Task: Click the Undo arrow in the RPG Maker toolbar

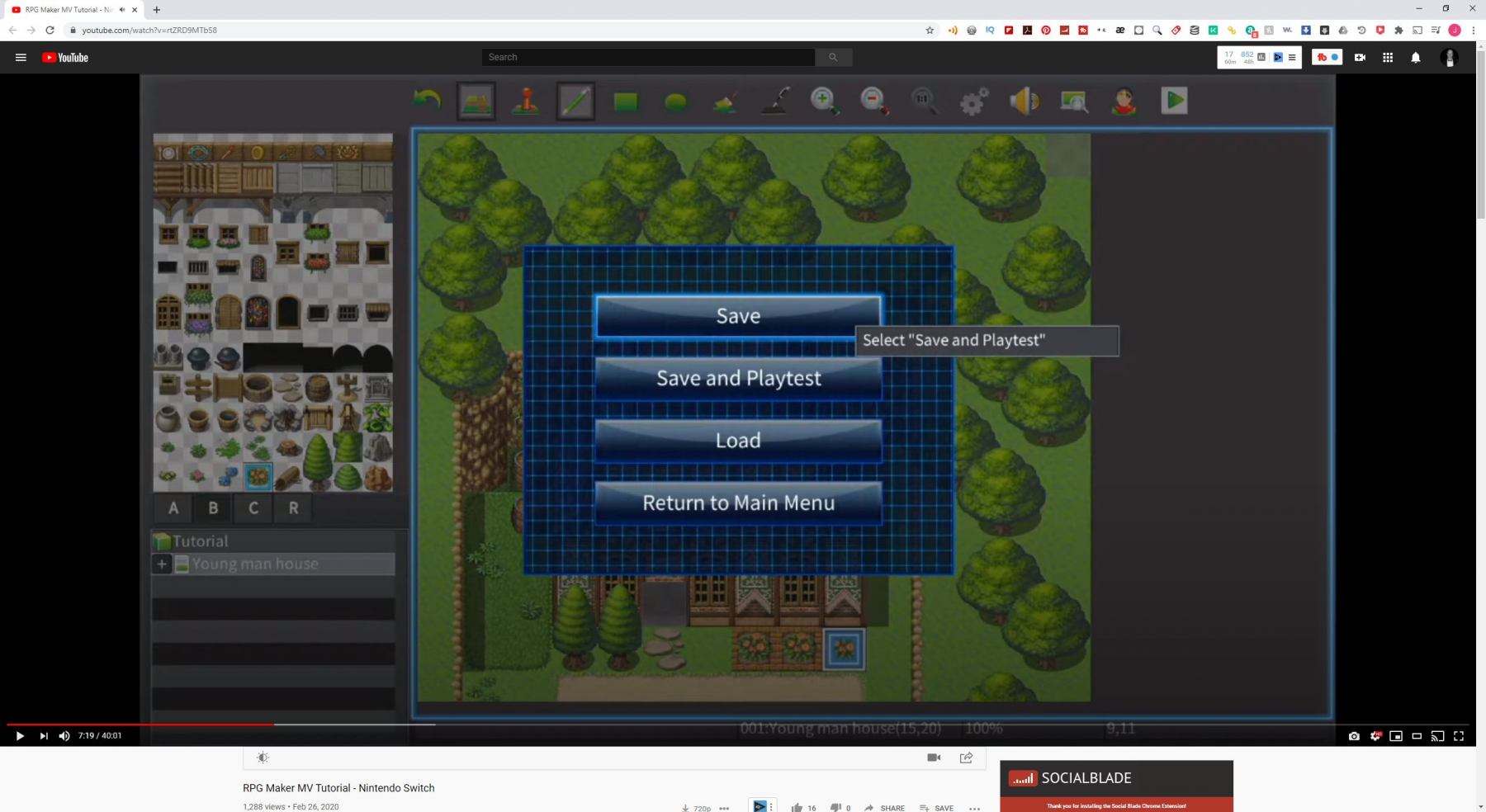Action: (x=427, y=101)
